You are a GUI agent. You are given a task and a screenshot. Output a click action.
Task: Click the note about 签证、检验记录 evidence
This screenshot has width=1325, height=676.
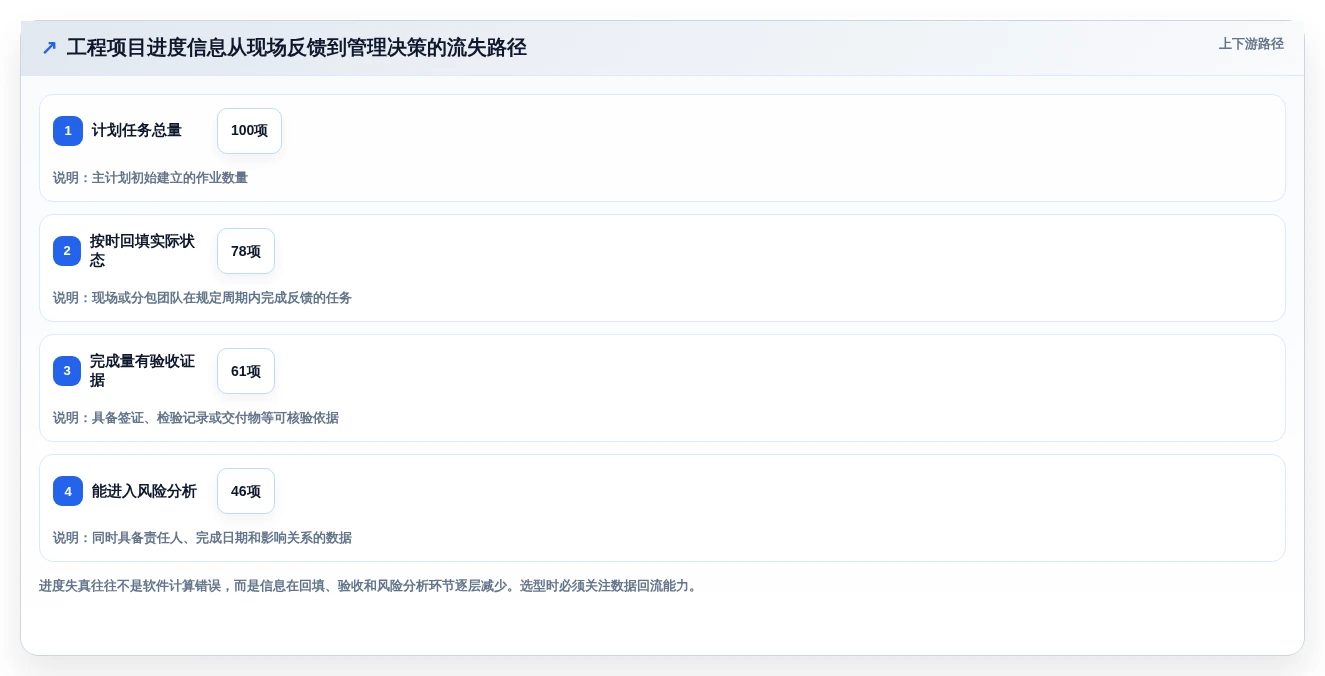pos(196,418)
